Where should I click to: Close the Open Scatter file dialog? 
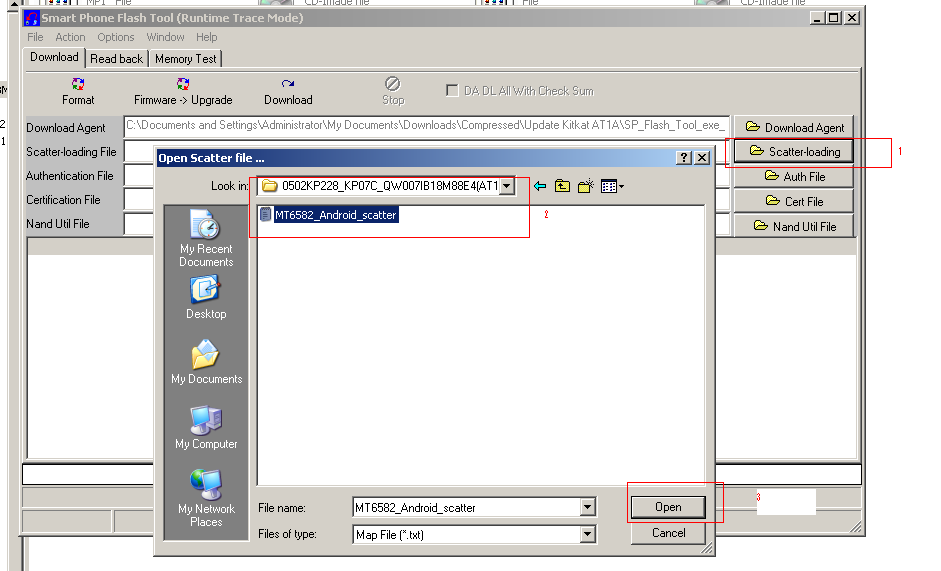pos(702,157)
